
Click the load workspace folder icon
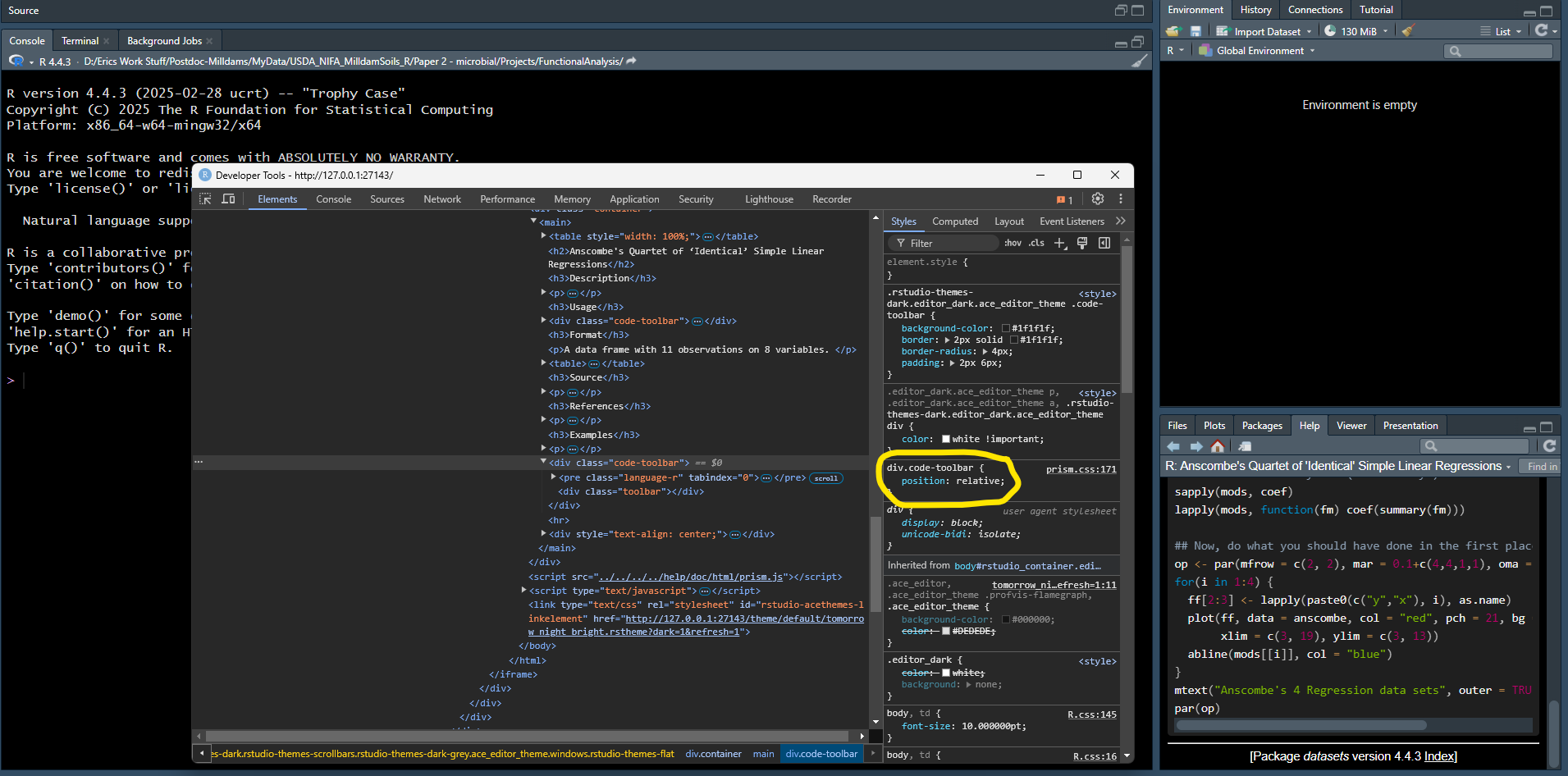[1173, 31]
